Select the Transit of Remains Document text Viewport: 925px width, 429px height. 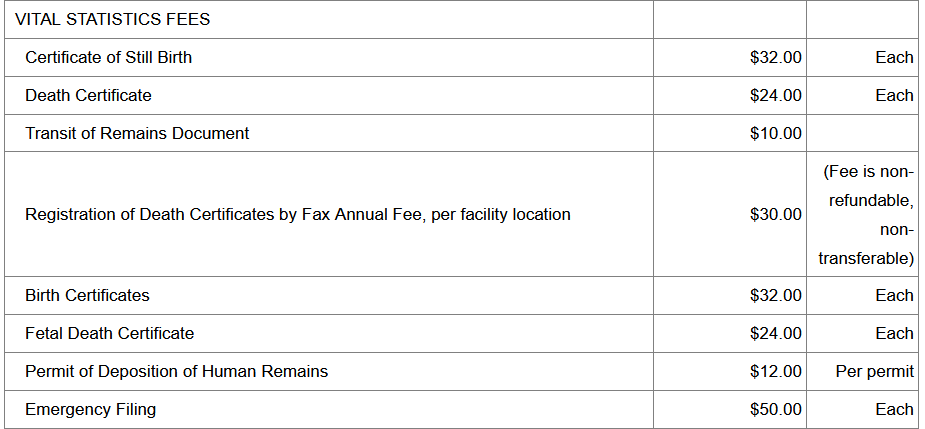pos(137,133)
